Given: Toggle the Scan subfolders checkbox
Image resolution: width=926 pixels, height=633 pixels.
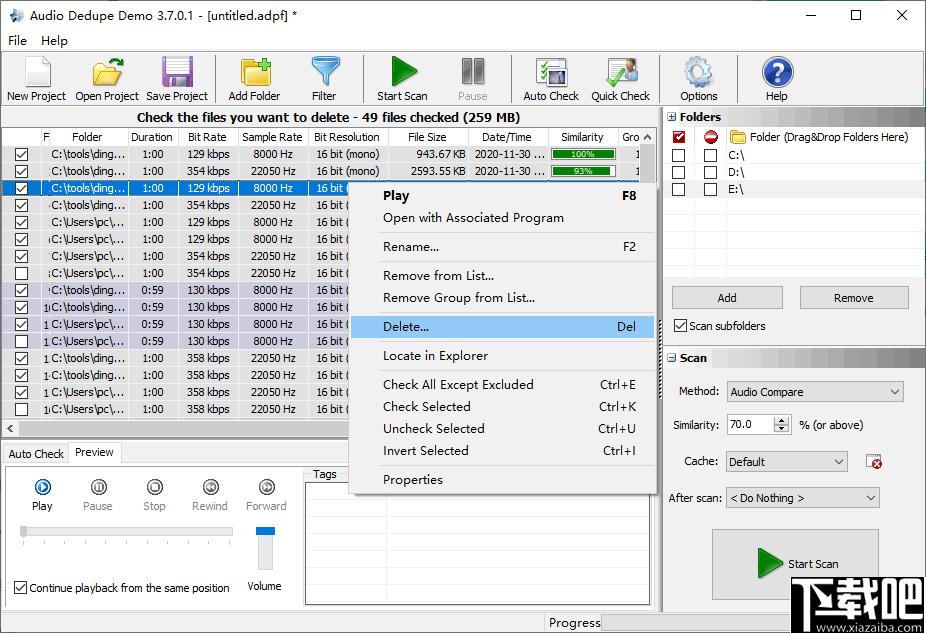Looking at the screenshot, I should click(x=680, y=326).
